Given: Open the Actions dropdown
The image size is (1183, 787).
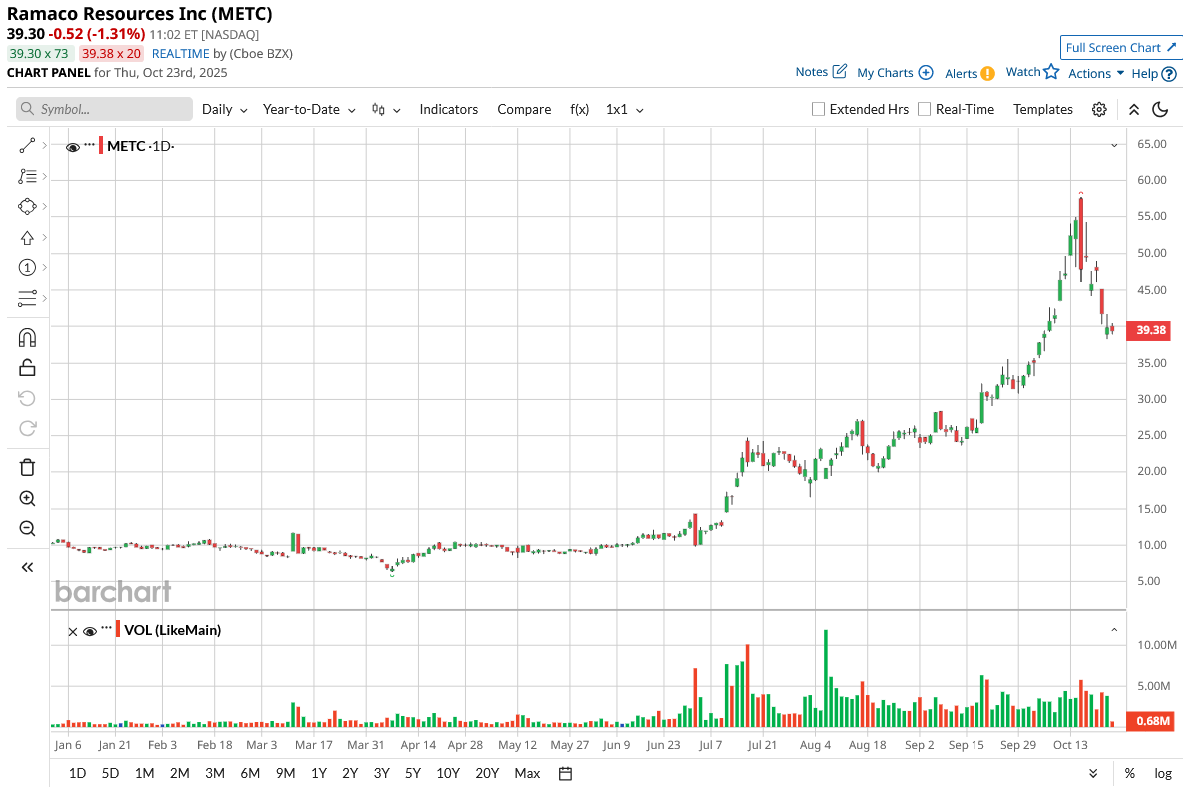Looking at the screenshot, I should 1096,73.
